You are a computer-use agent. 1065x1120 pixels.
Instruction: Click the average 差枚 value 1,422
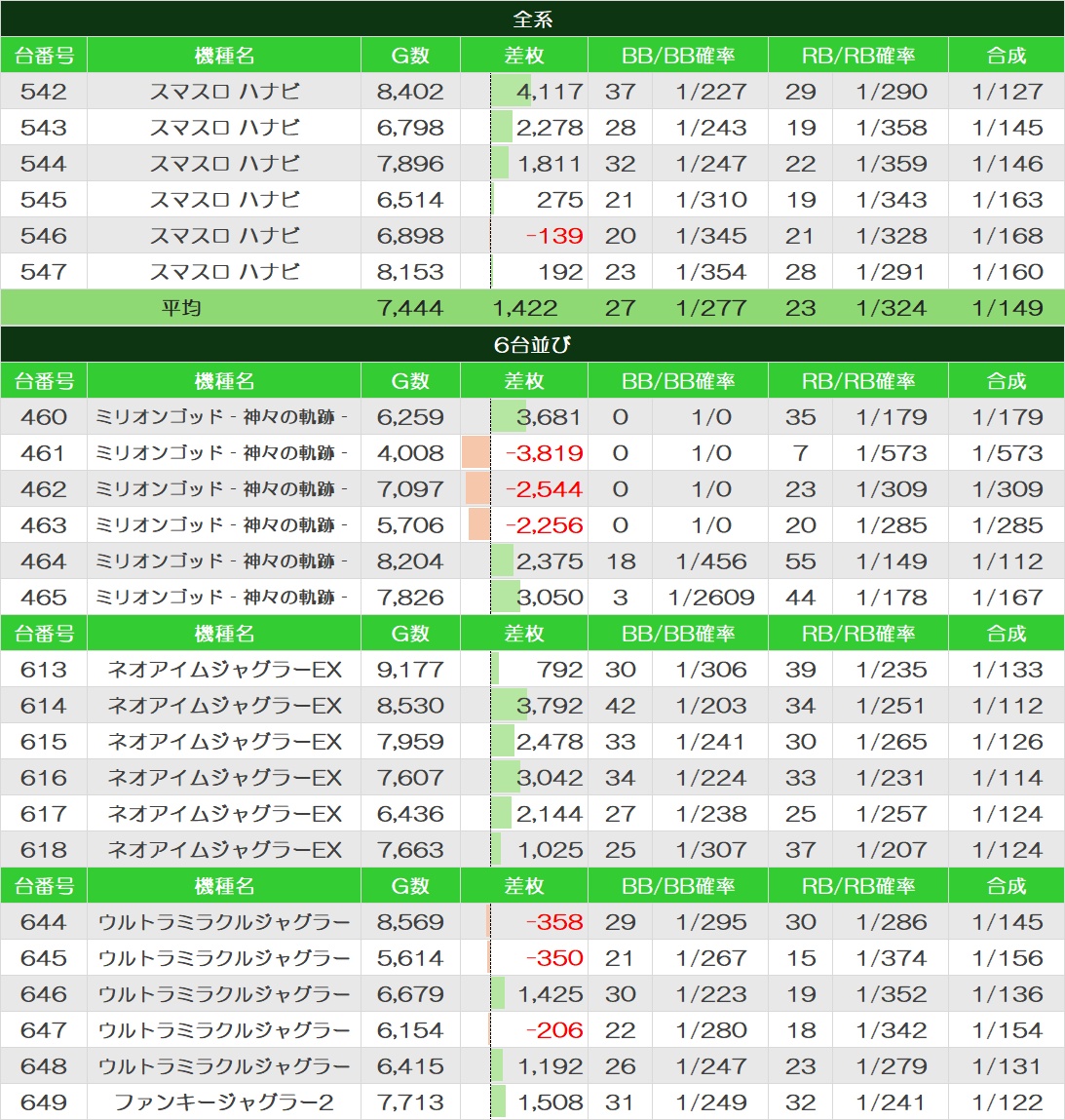(524, 308)
